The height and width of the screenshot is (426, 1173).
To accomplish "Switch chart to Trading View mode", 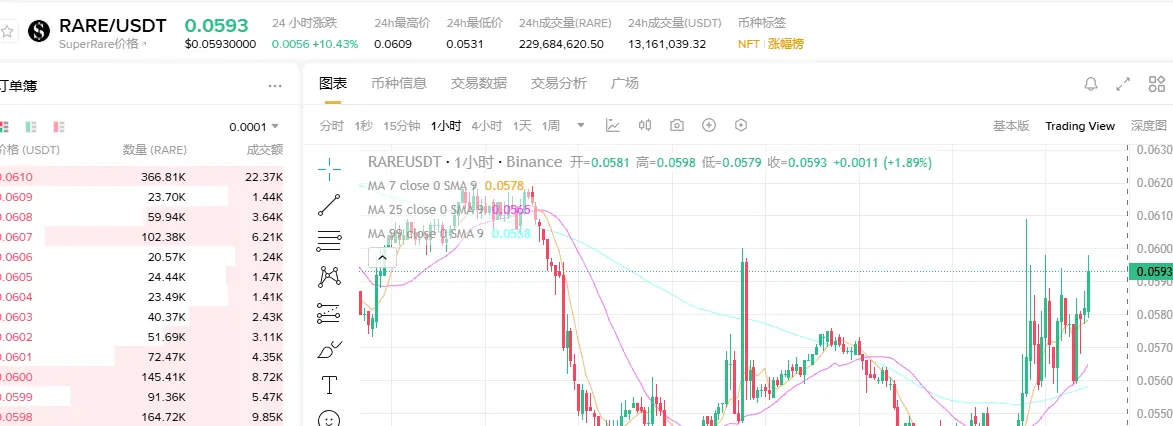I will 1079,126.
